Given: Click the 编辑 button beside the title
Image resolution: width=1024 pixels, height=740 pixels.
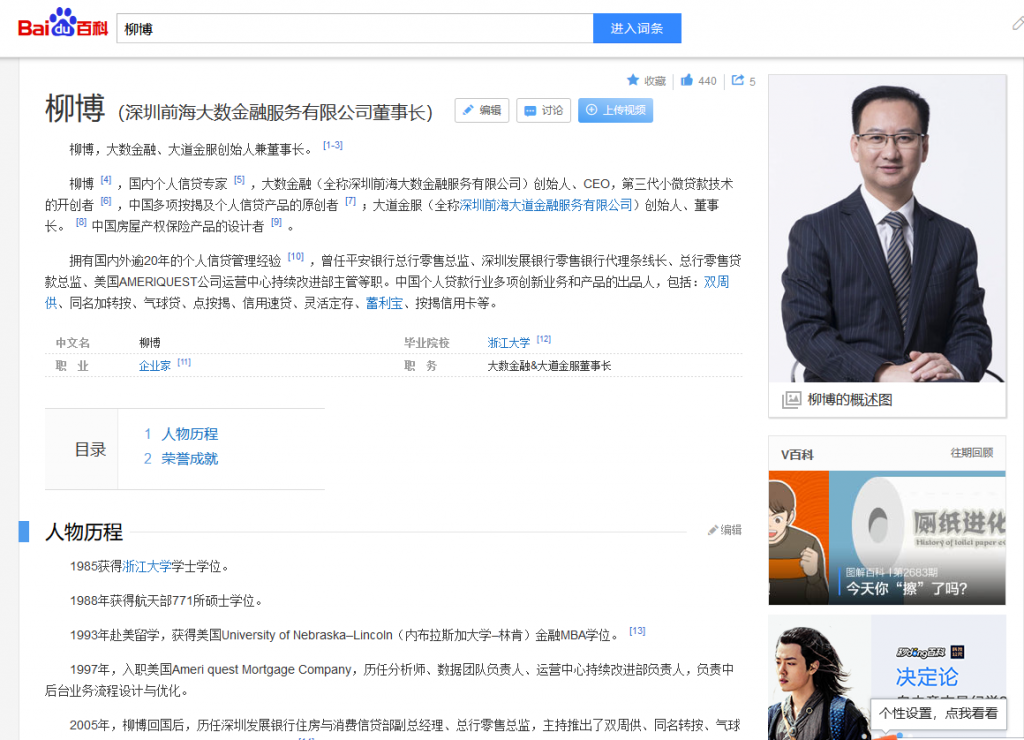Looking at the screenshot, I should pos(482,110).
